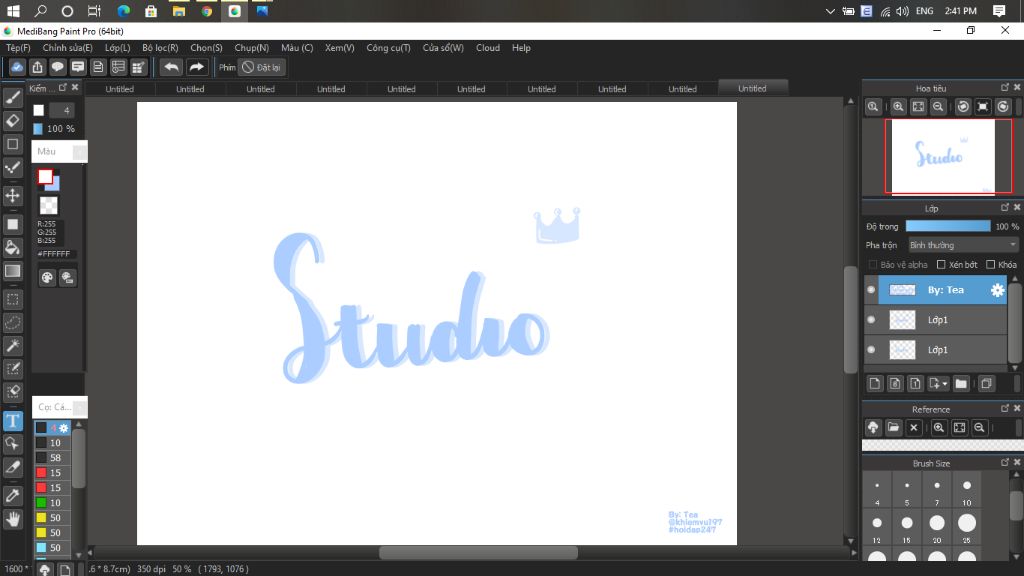Enable the Xén bớt checkbox
The image size is (1024, 576).
pyautogui.click(x=941, y=264)
